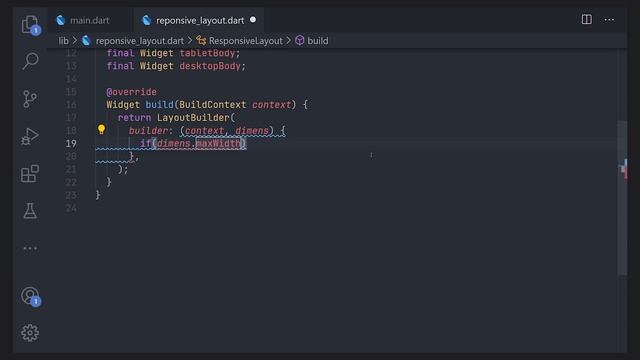Open the editor More Actions ellipsis
640x360 pixels.
(x=609, y=20)
